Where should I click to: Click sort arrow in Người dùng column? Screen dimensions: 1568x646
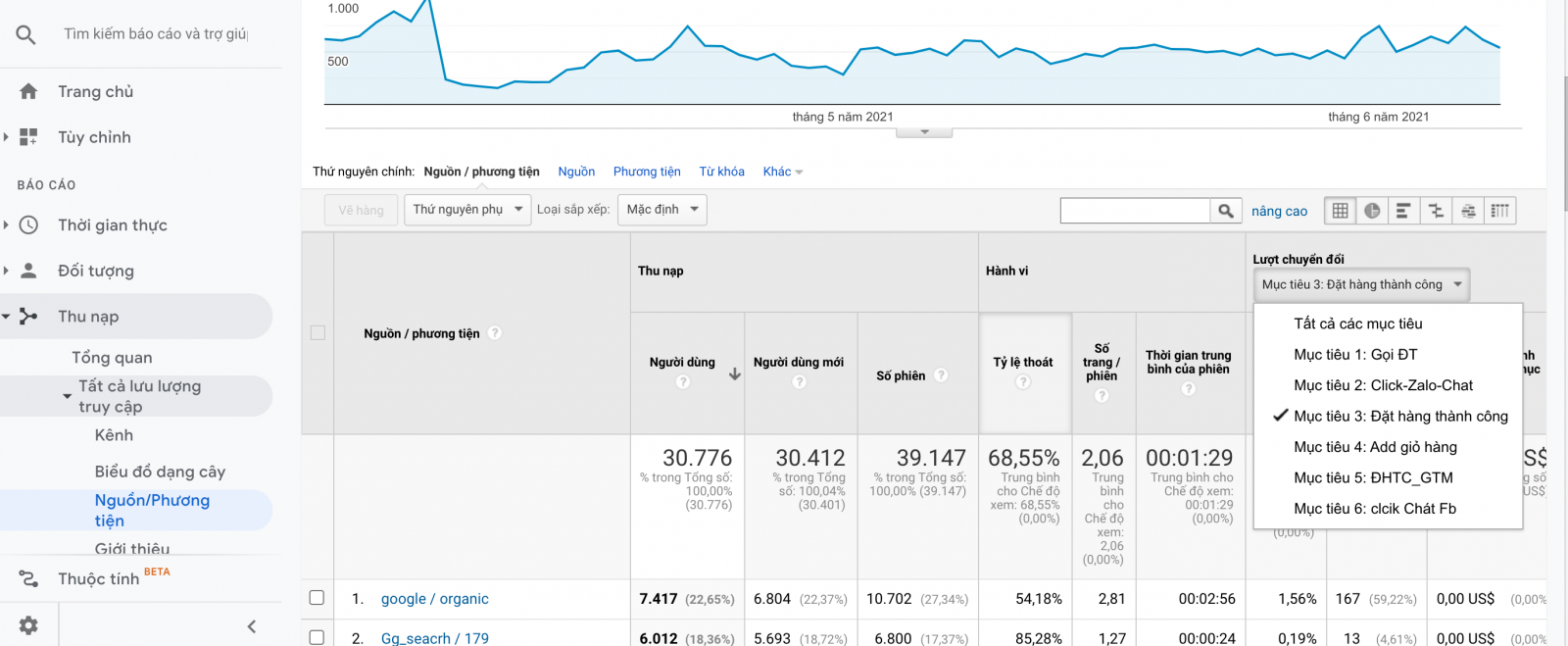pyautogui.click(x=735, y=374)
